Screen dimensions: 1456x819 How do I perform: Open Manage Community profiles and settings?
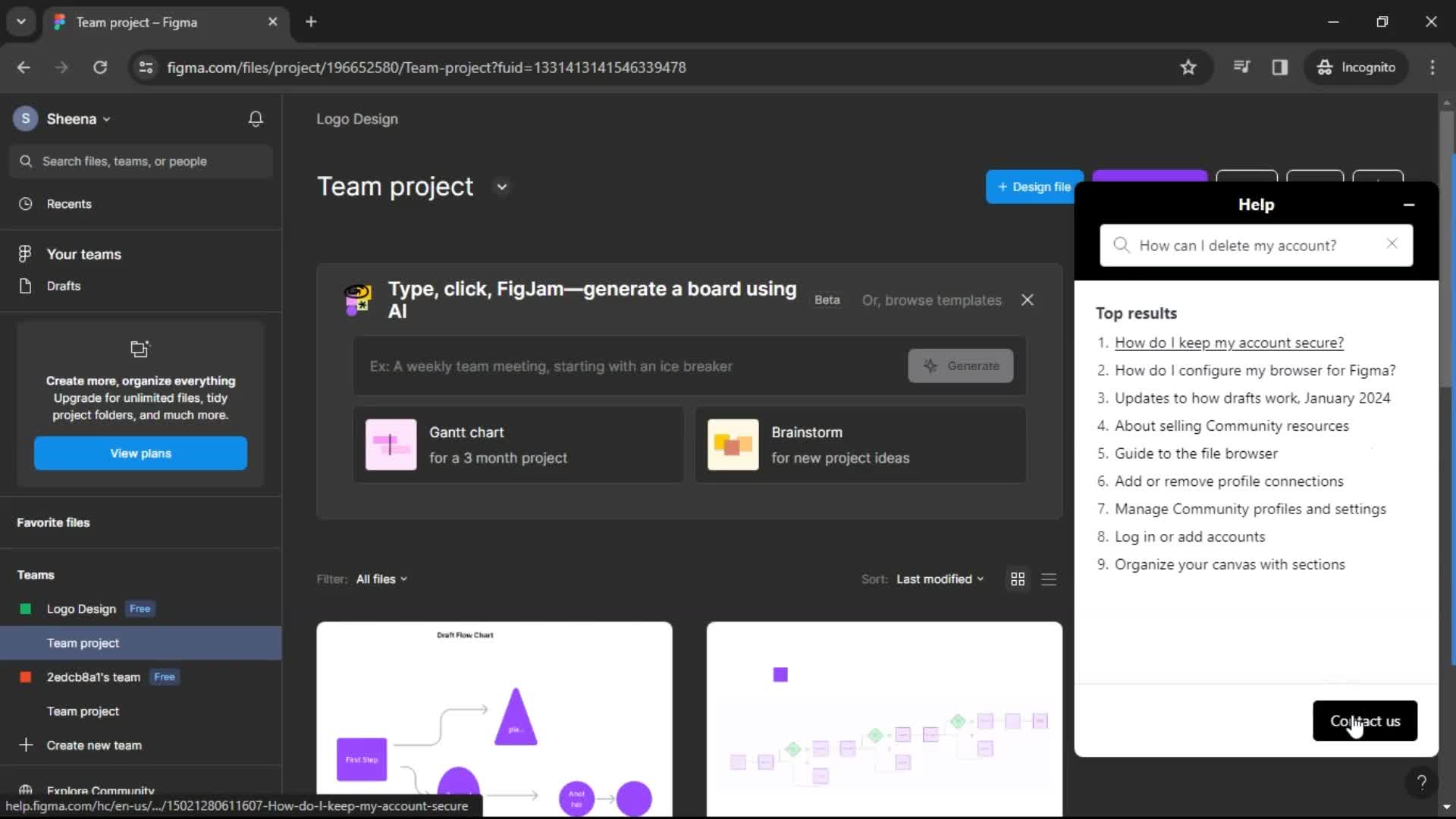1250,509
